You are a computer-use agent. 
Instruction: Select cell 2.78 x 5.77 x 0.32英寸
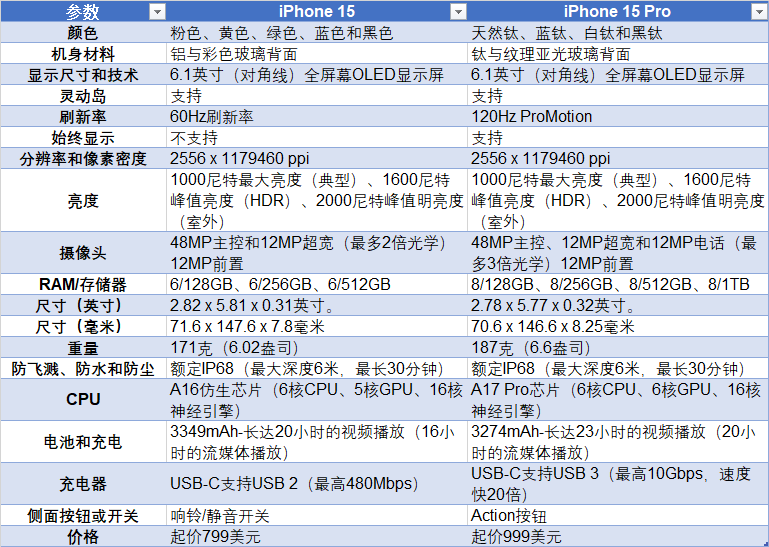(618, 305)
